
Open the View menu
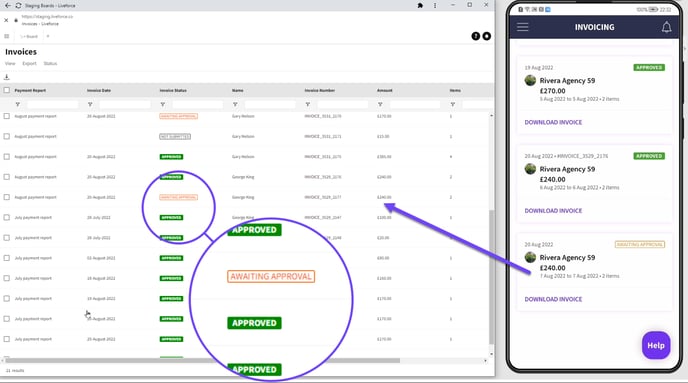[10, 64]
